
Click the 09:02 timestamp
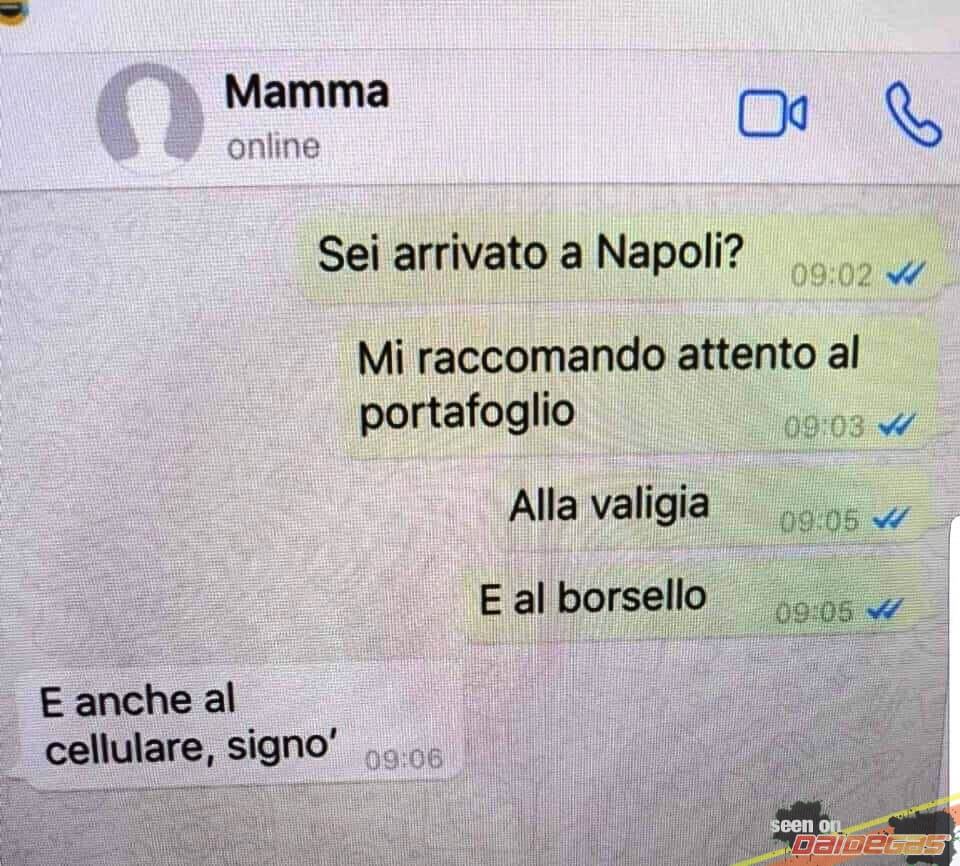[x=831, y=276]
